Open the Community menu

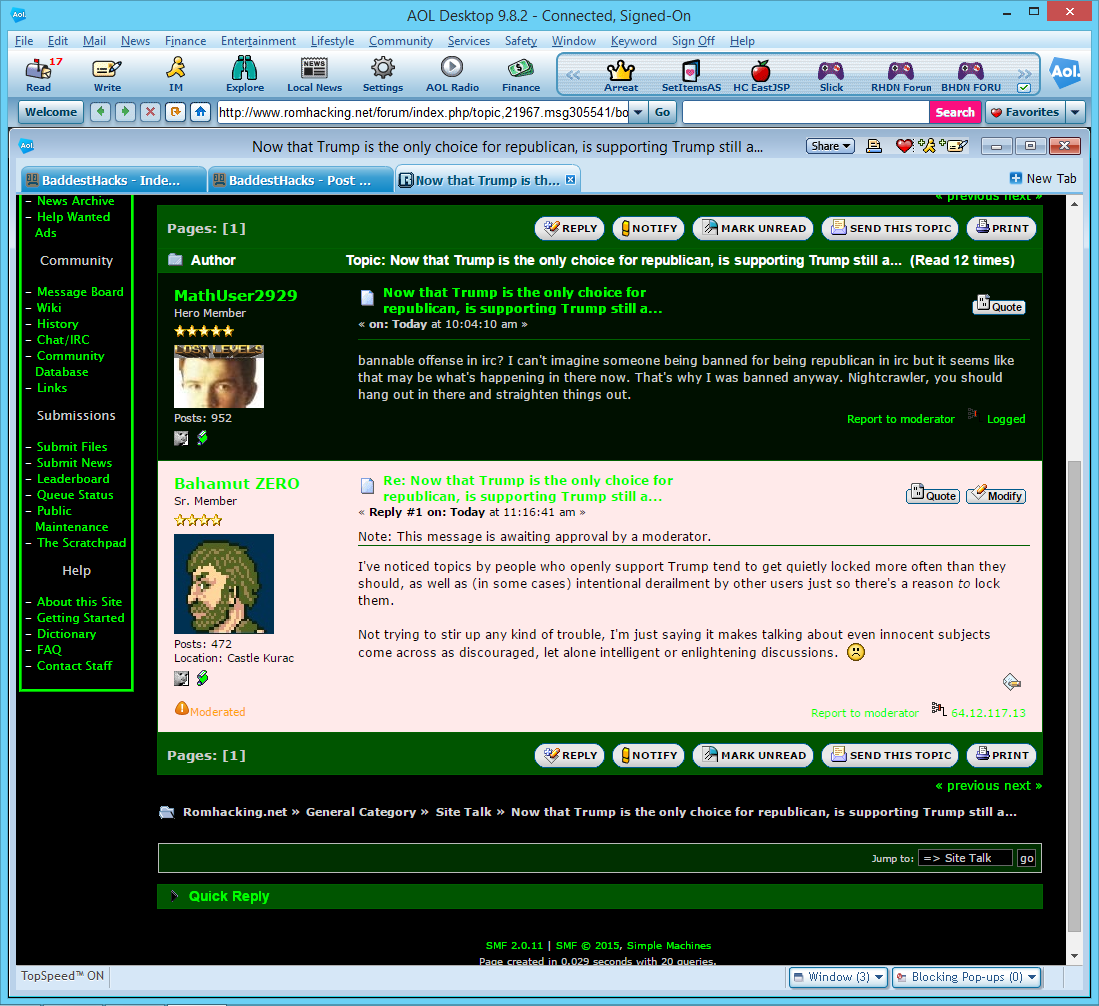(400, 41)
